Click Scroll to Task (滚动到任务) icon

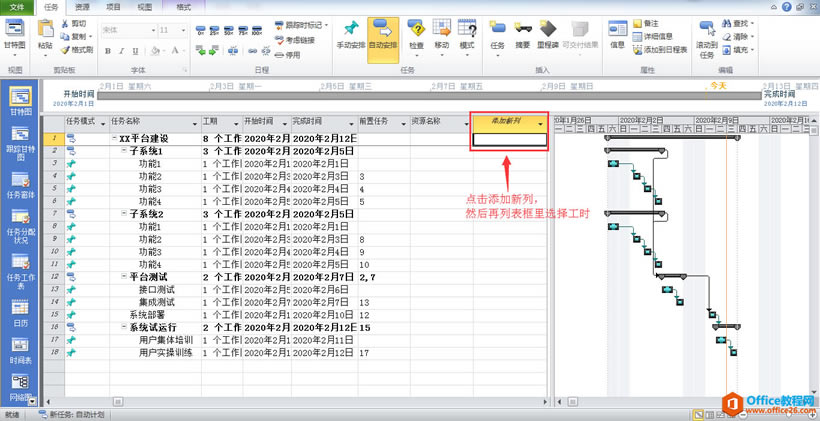coord(707,28)
